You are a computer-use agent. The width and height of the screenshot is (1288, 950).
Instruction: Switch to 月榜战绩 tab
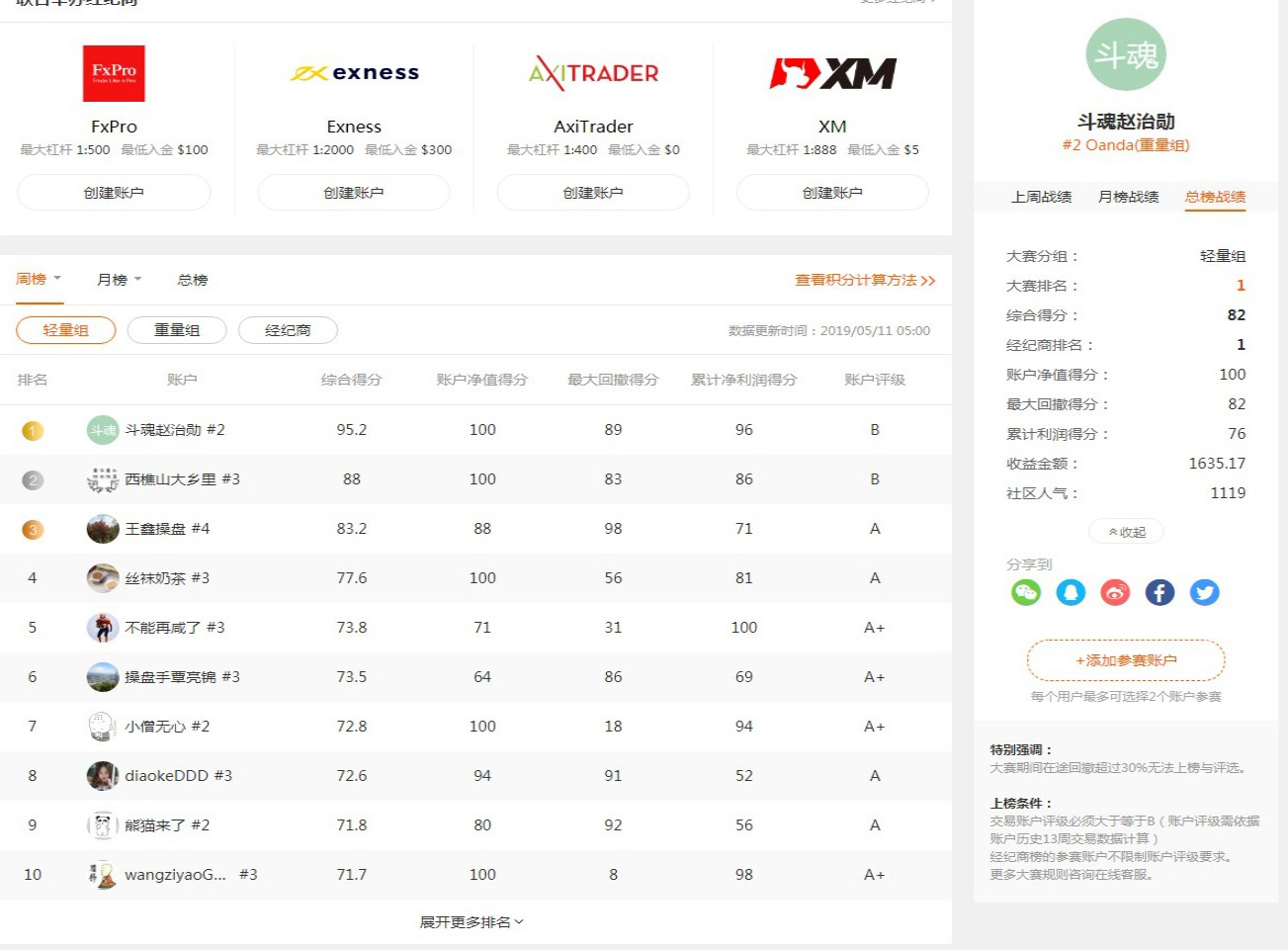click(x=1128, y=197)
